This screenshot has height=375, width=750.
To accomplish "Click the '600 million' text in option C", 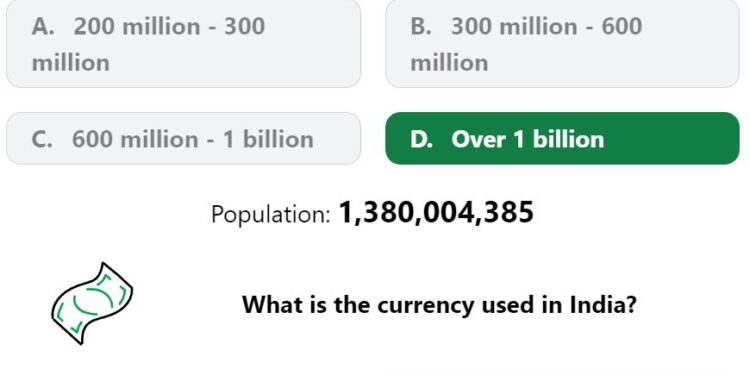I will point(135,139).
